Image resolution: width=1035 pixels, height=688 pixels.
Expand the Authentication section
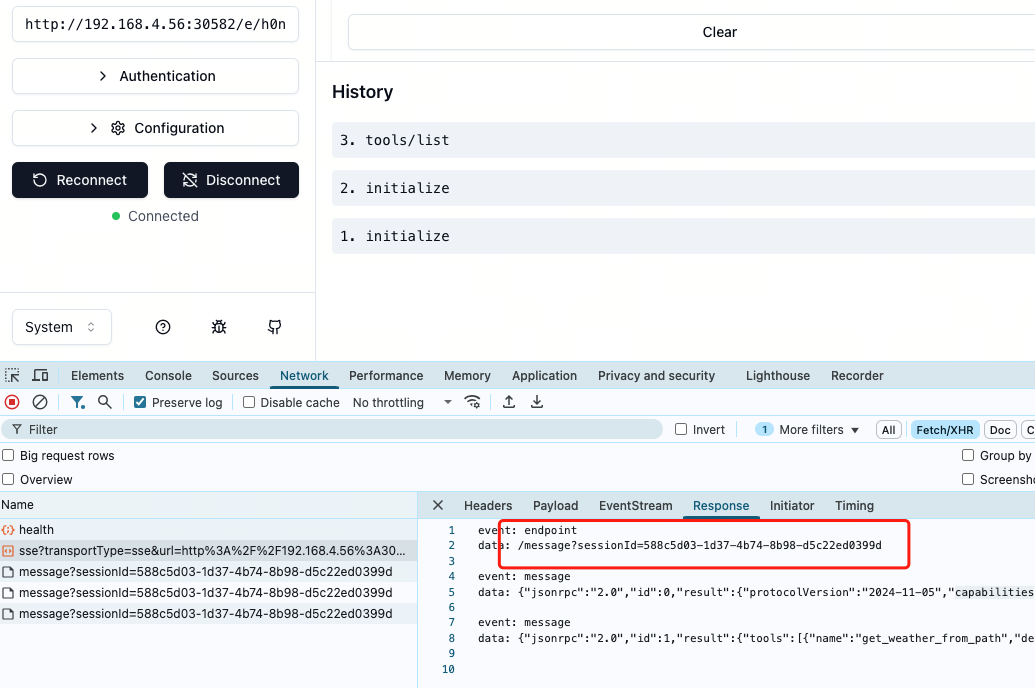tap(155, 76)
